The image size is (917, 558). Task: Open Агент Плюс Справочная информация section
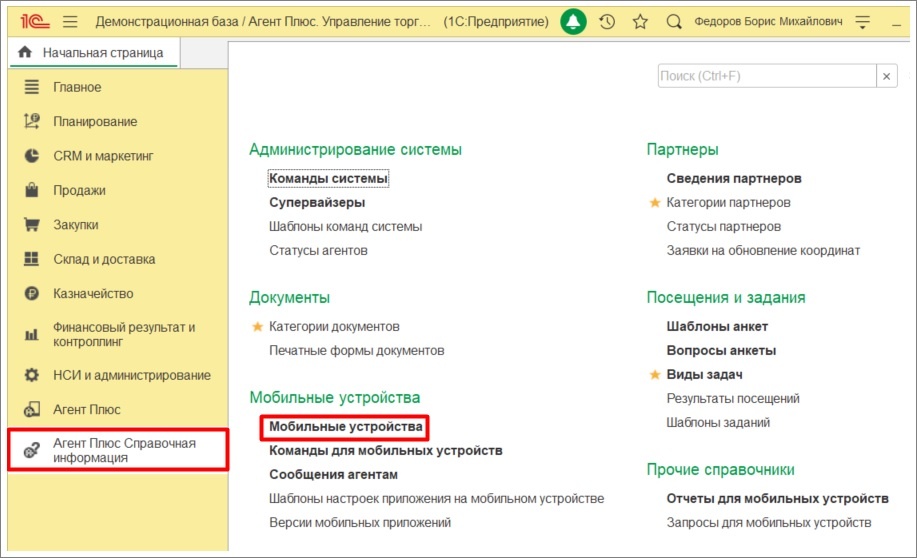[x=125, y=450]
